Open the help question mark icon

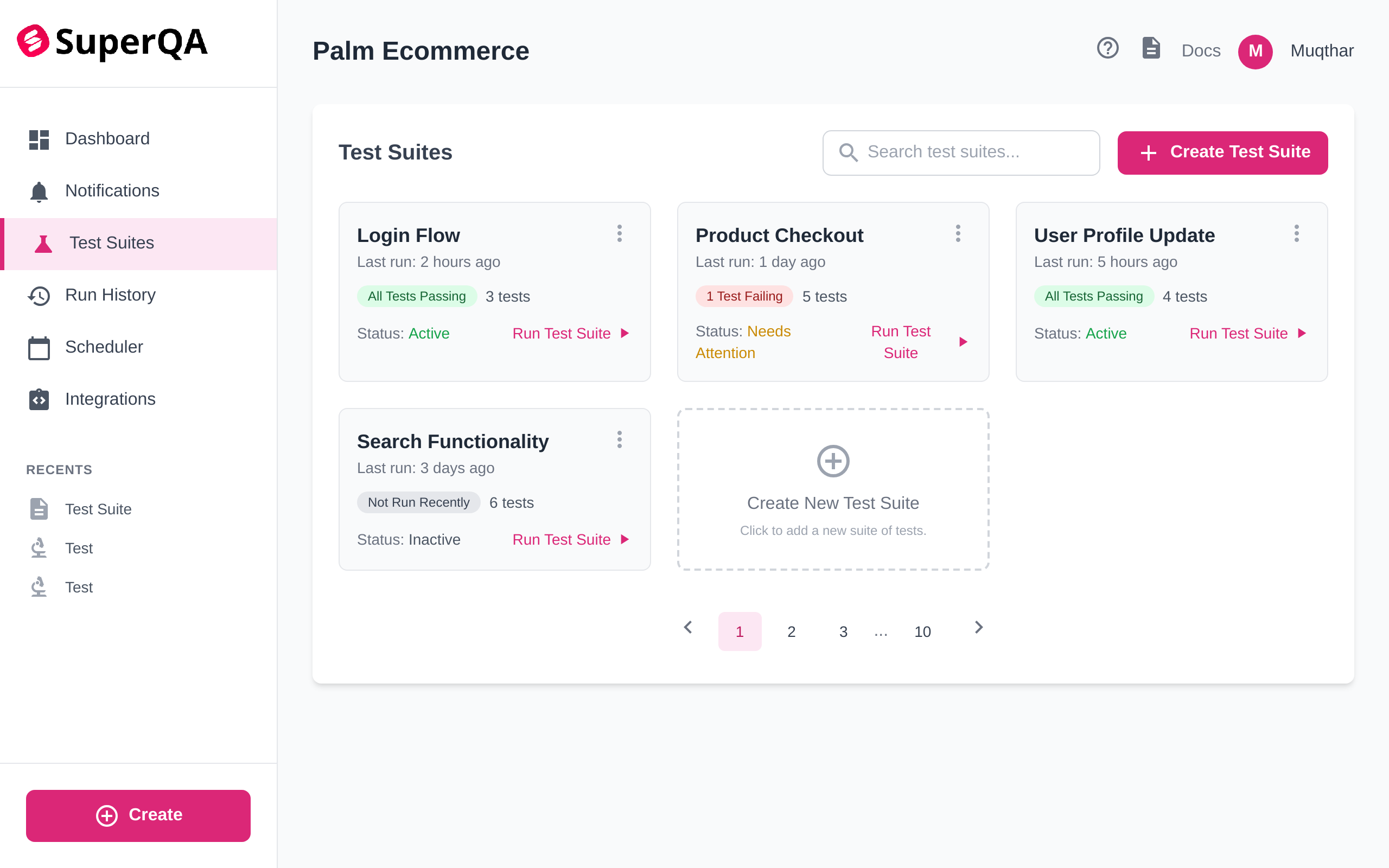click(x=1108, y=48)
